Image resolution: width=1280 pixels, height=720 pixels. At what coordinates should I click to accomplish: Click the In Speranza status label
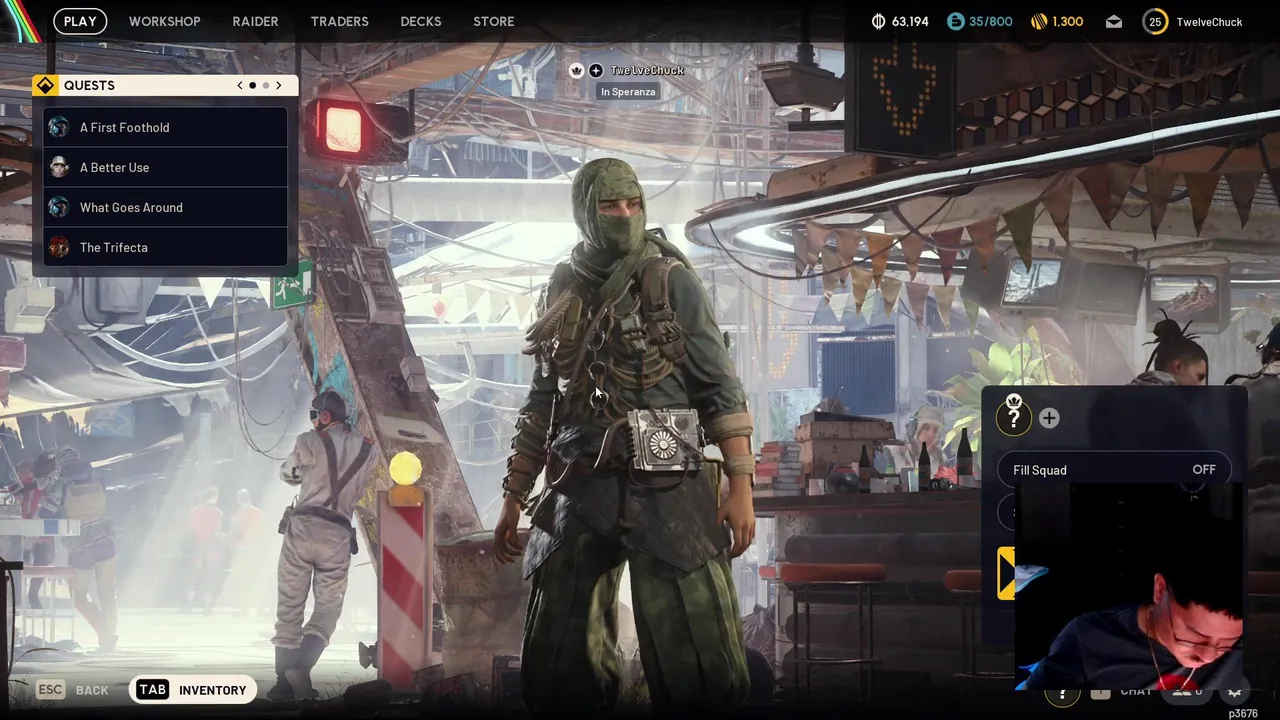click(628, 92)
